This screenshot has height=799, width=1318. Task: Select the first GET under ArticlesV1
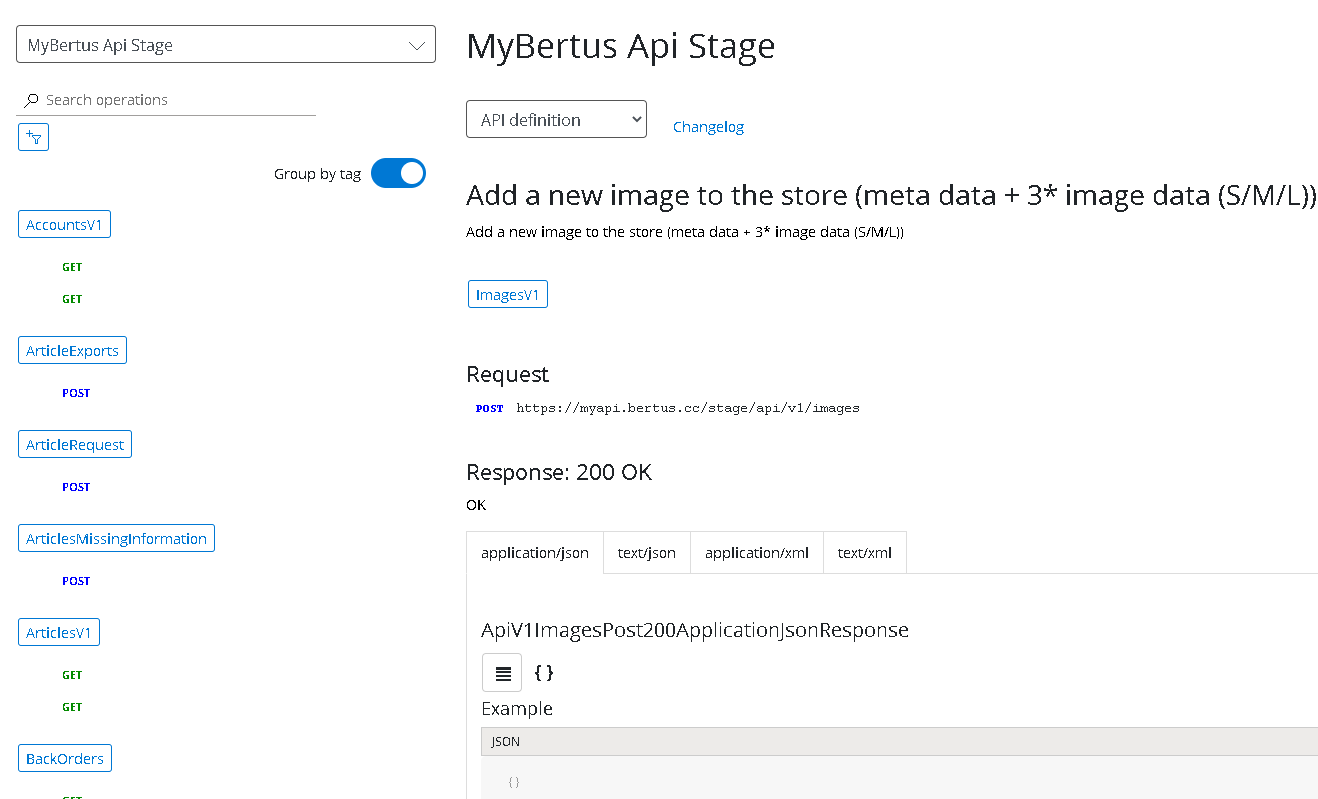72,675
